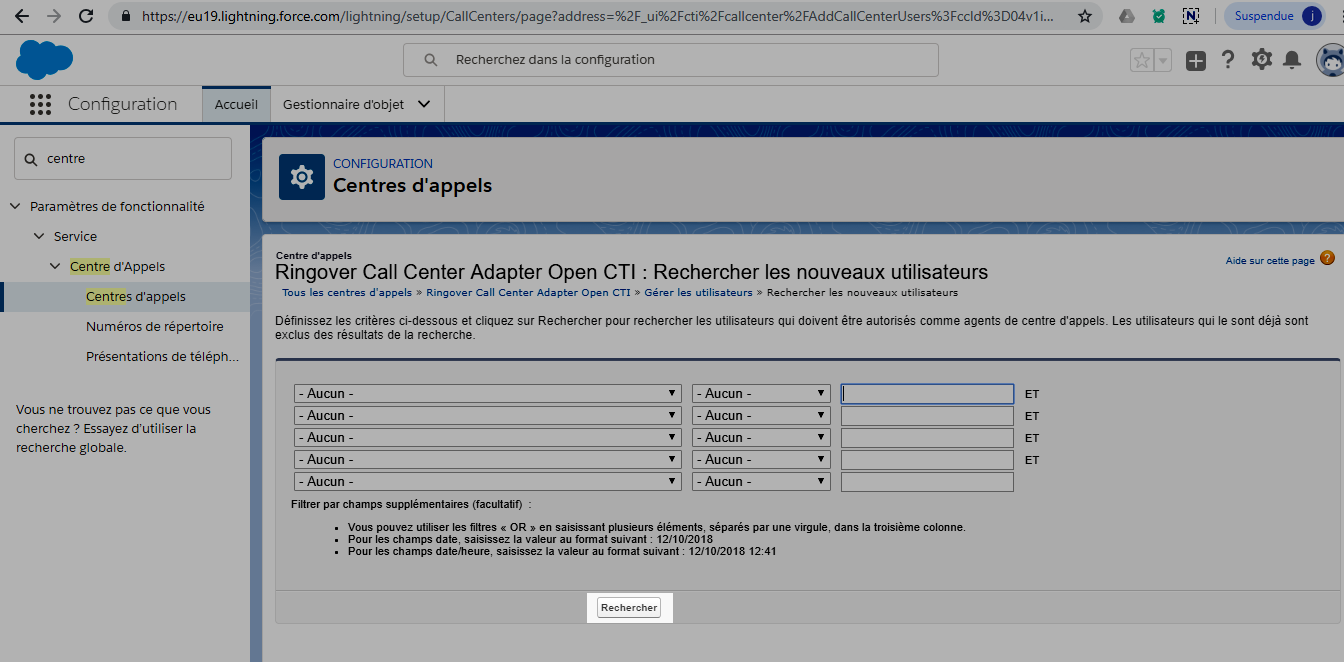Click the magnifier icon in the sidebar search box
The image size is (1344, 662).
(30, 159)
